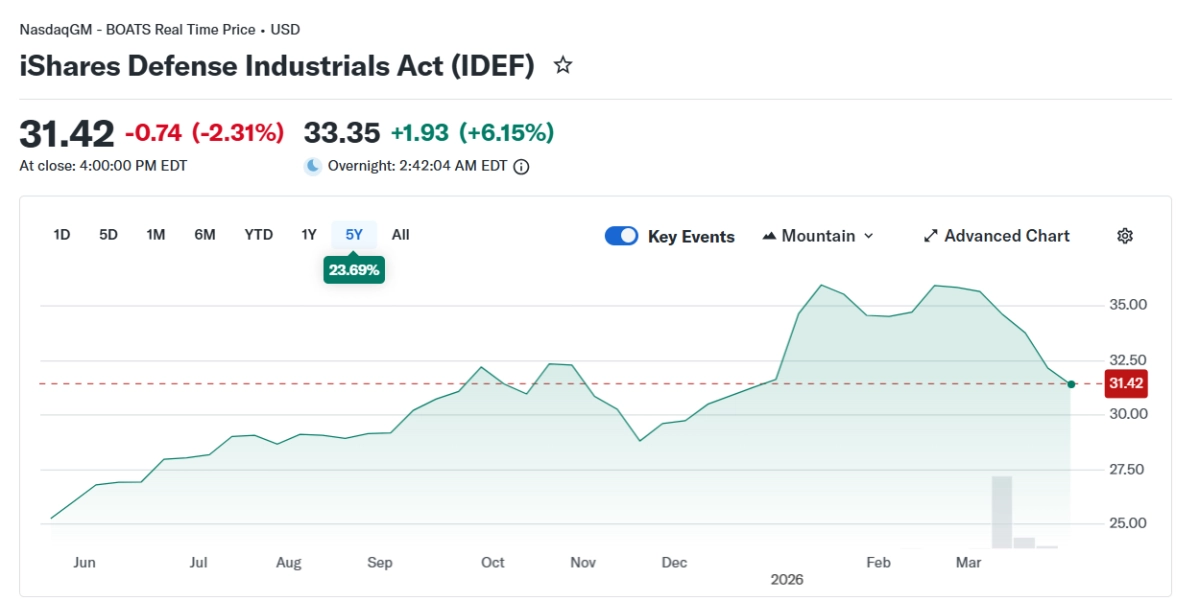Image resolution: width=1200 pixels, height=601 pixels.
Task: Show All time price history
Action: pyautogui.click(x=400, y=235)
